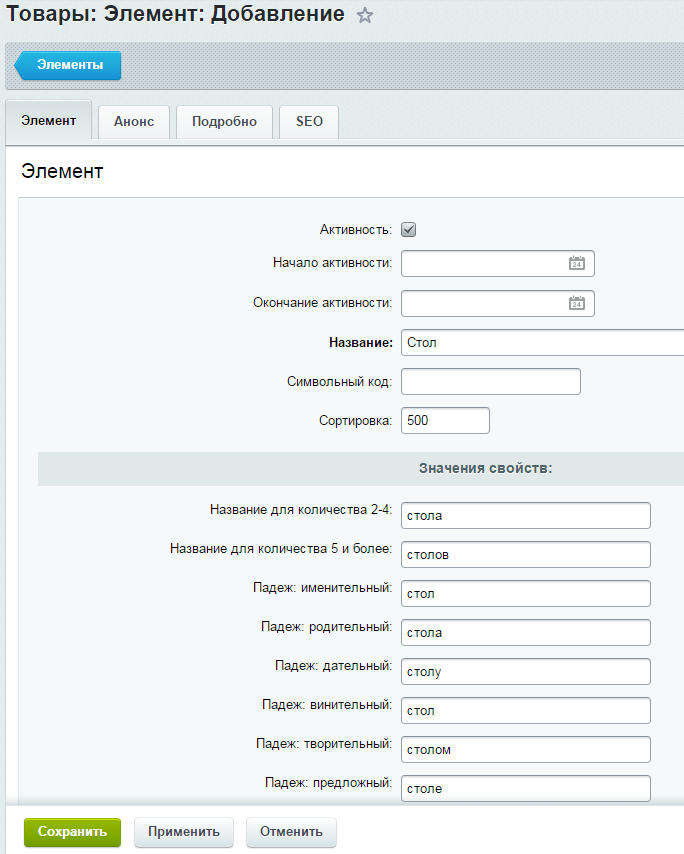Select the Падеж: творительный input
Screen dimensions: 684x854
pos(526,749)
